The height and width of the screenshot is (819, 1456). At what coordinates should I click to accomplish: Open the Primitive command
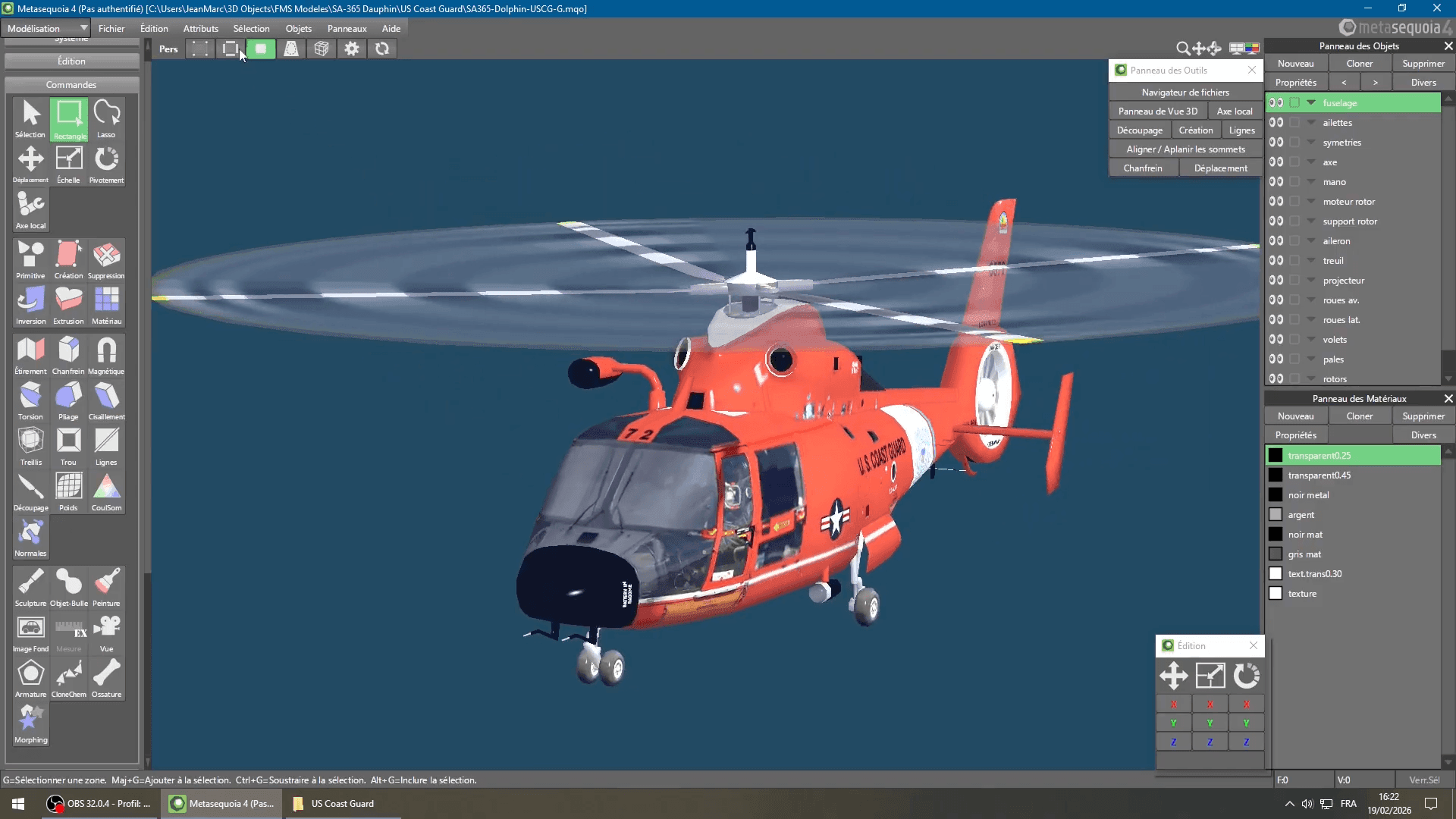31,260
